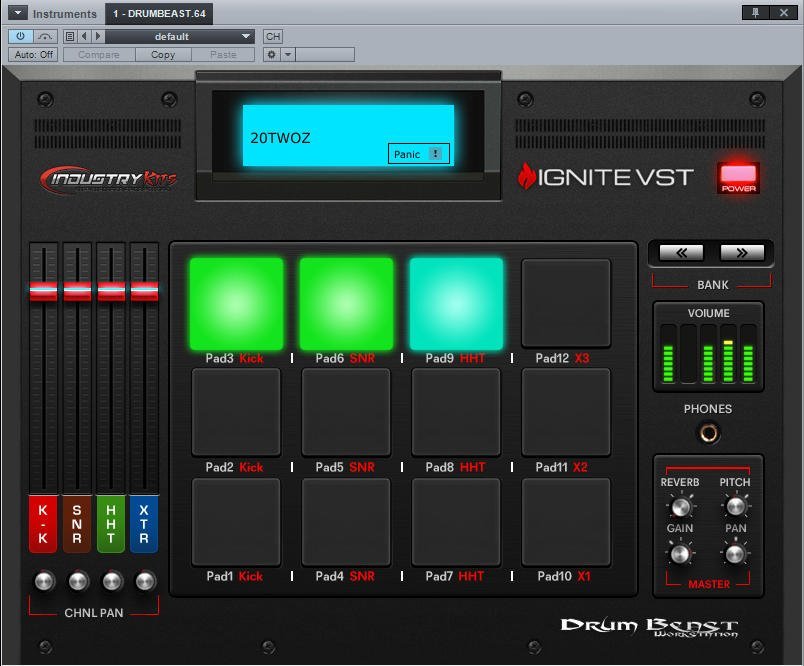Image resolution: width=804 pixels, height=666 pixels.
Task: Trigger the green Pad3 Kick pad
Action: (237, 304)
